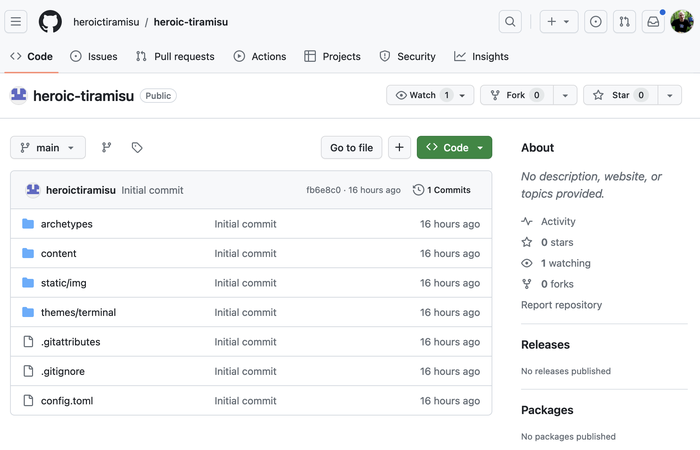Open the config.toml file
The height and width of the screenshot is (450, 700).
(x=67, y=401)
